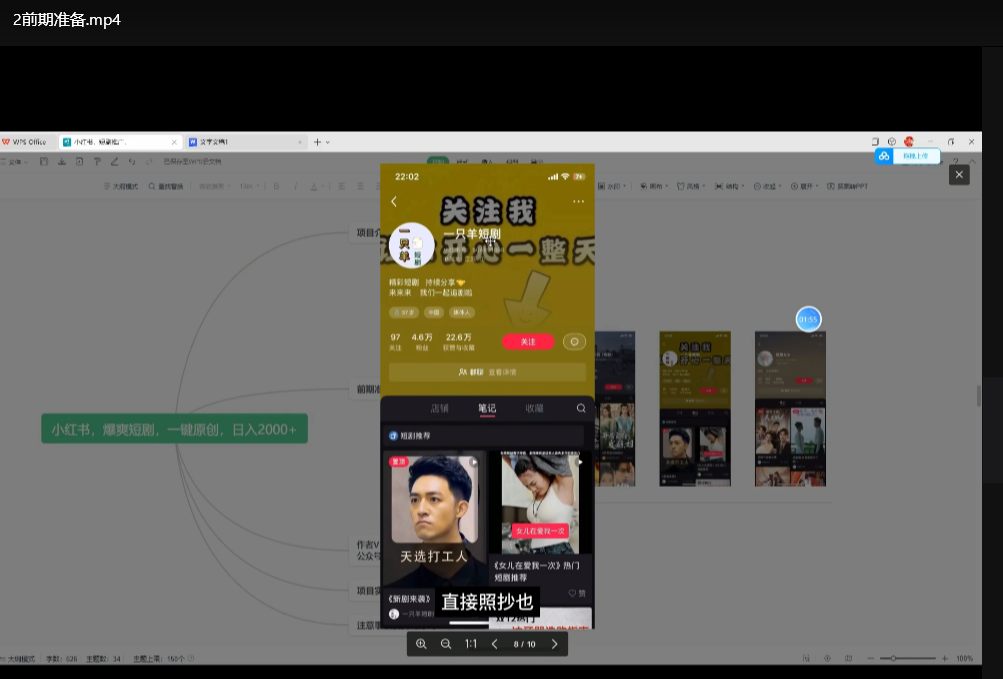This screenshot has height=679, width=1003.
Task: Click the export download icon in toolbar
Action: [x=62, y=162]
